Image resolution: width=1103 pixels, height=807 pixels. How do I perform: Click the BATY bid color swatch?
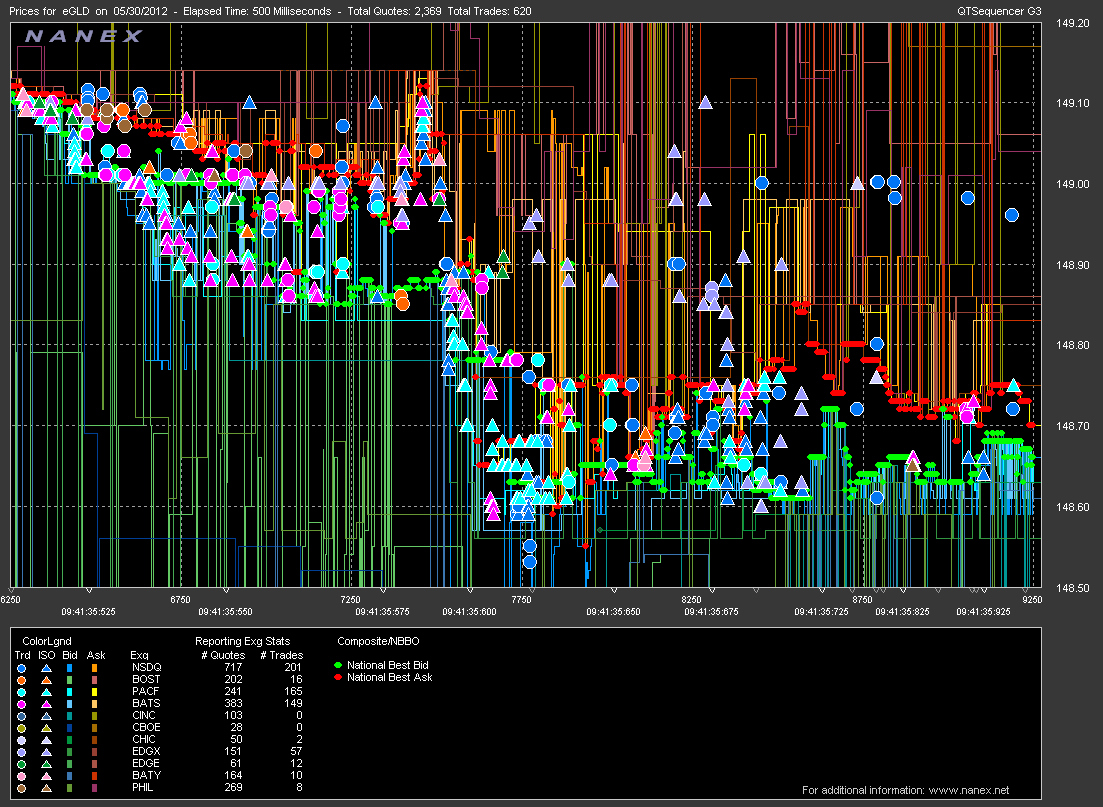pos(70,775)
